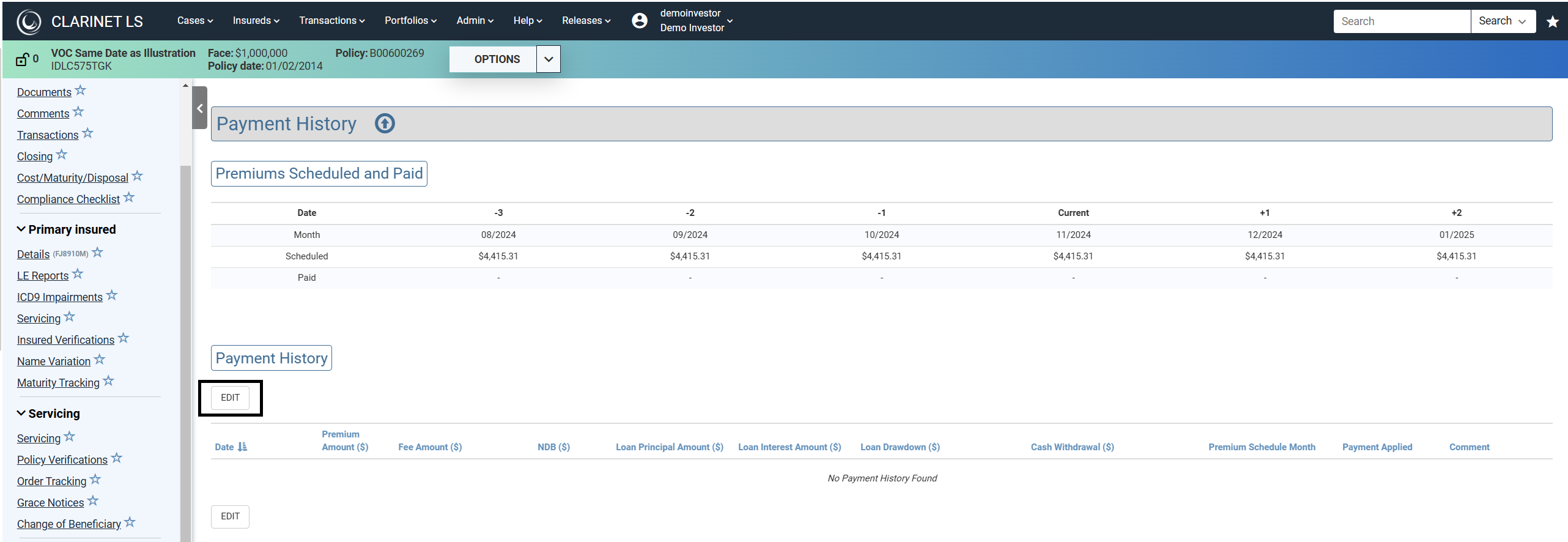Favorite the Documents link star
This screenshot has width=1568, height=542.
coord(81,91)
